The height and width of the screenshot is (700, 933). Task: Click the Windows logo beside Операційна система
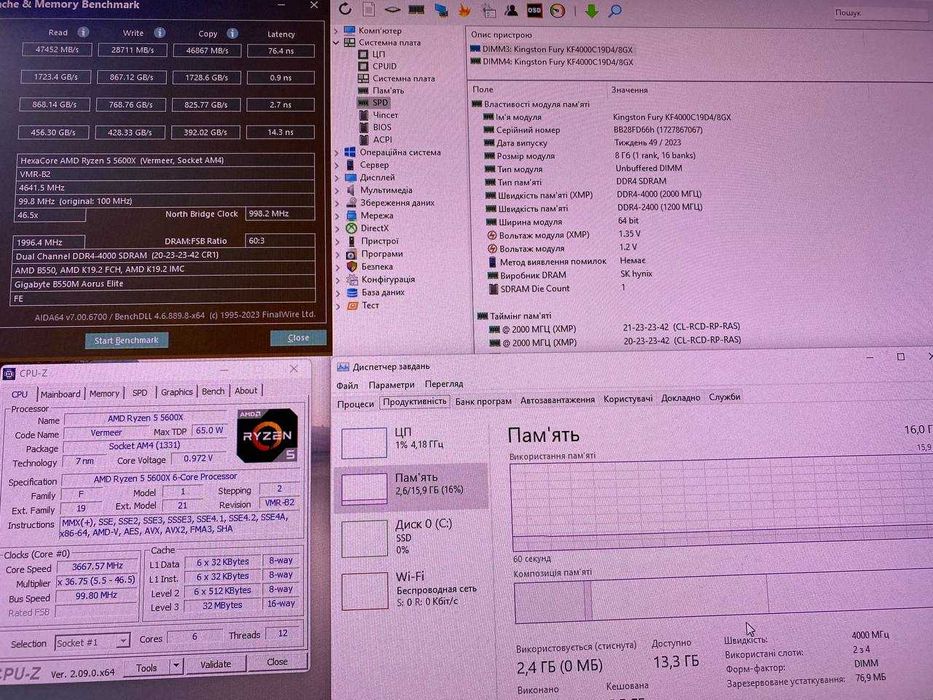coord(350,152)
